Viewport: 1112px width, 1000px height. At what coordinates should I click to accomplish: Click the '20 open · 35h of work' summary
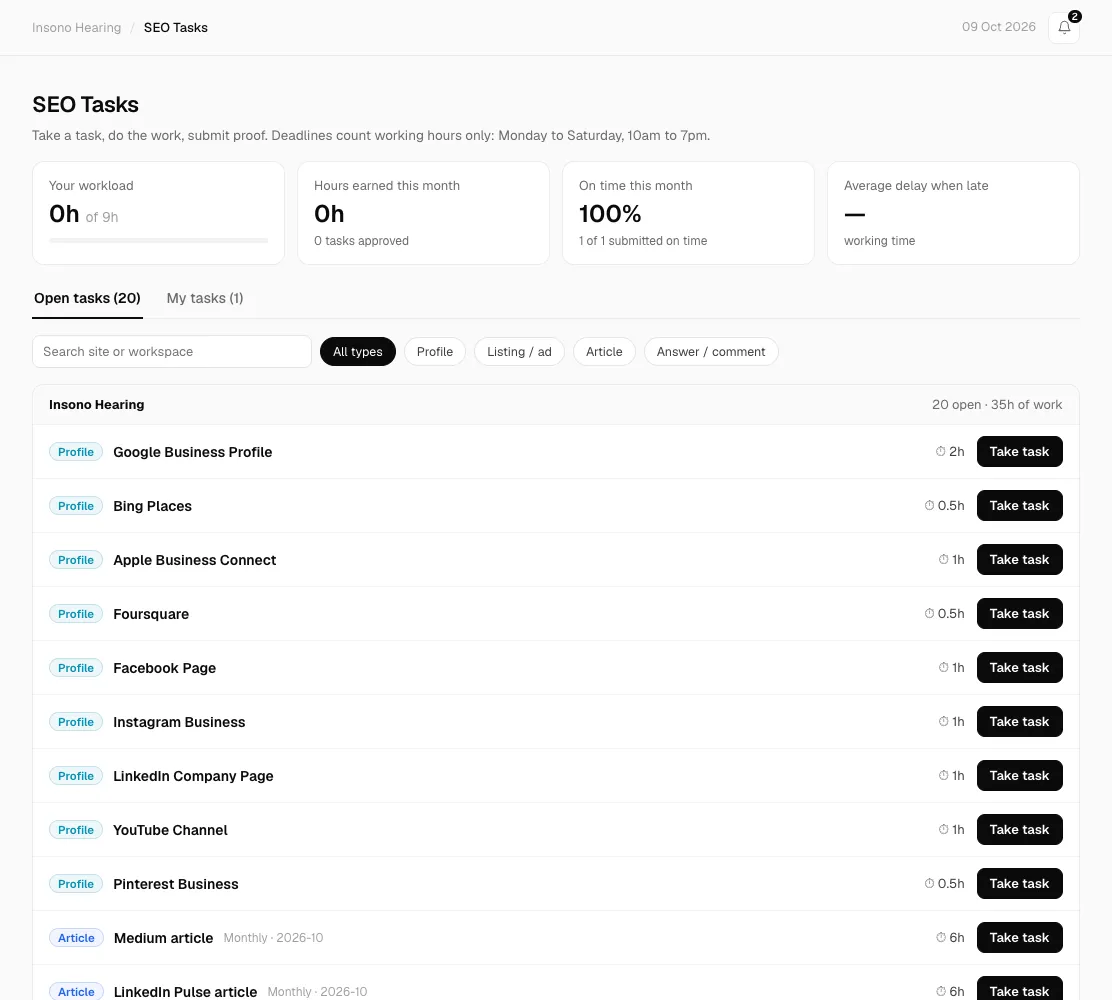(x=996, y=405)
